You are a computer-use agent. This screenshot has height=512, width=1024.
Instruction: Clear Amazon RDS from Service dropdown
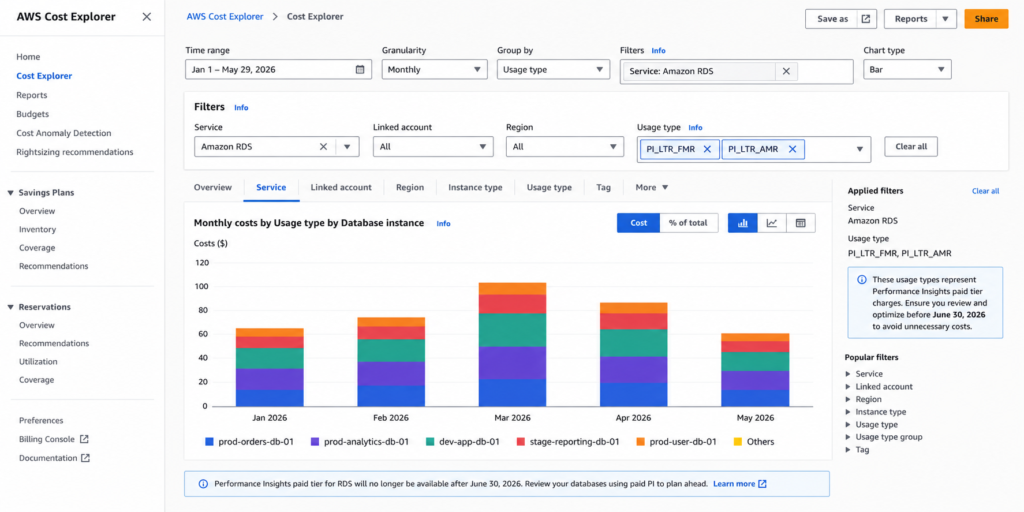point(323,147)
